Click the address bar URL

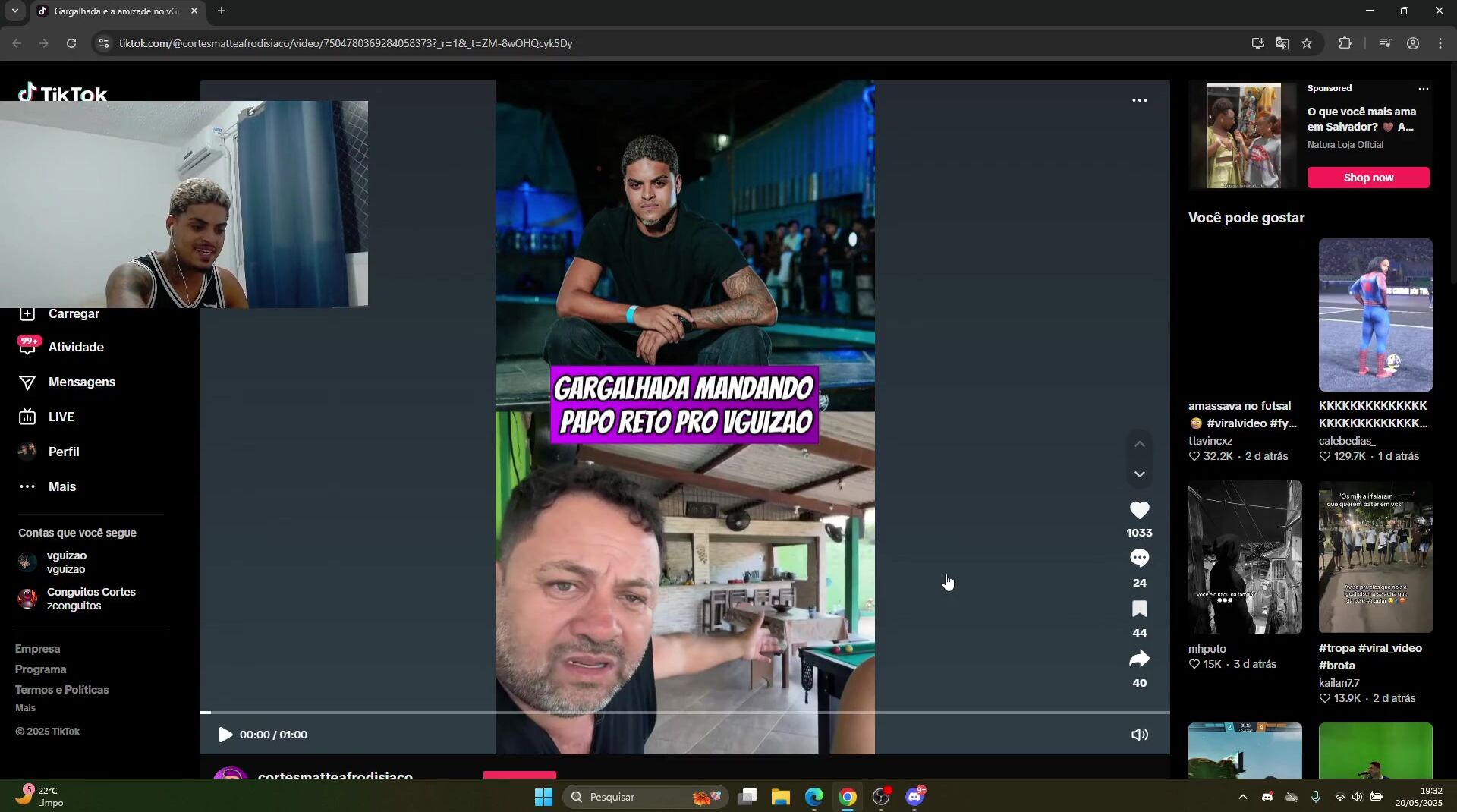[345, 43]
